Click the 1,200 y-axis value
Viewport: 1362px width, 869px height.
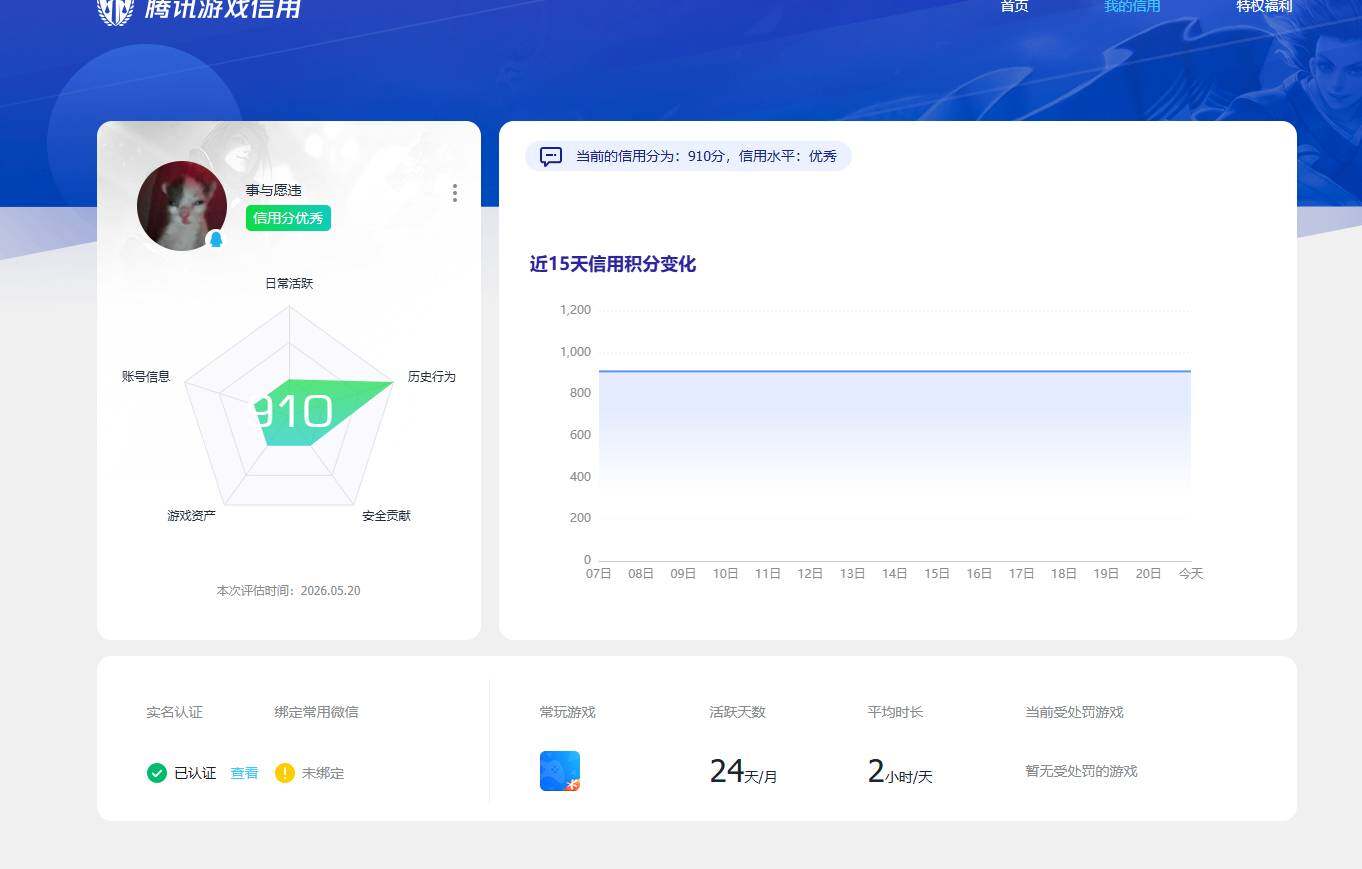click(575, 310)
